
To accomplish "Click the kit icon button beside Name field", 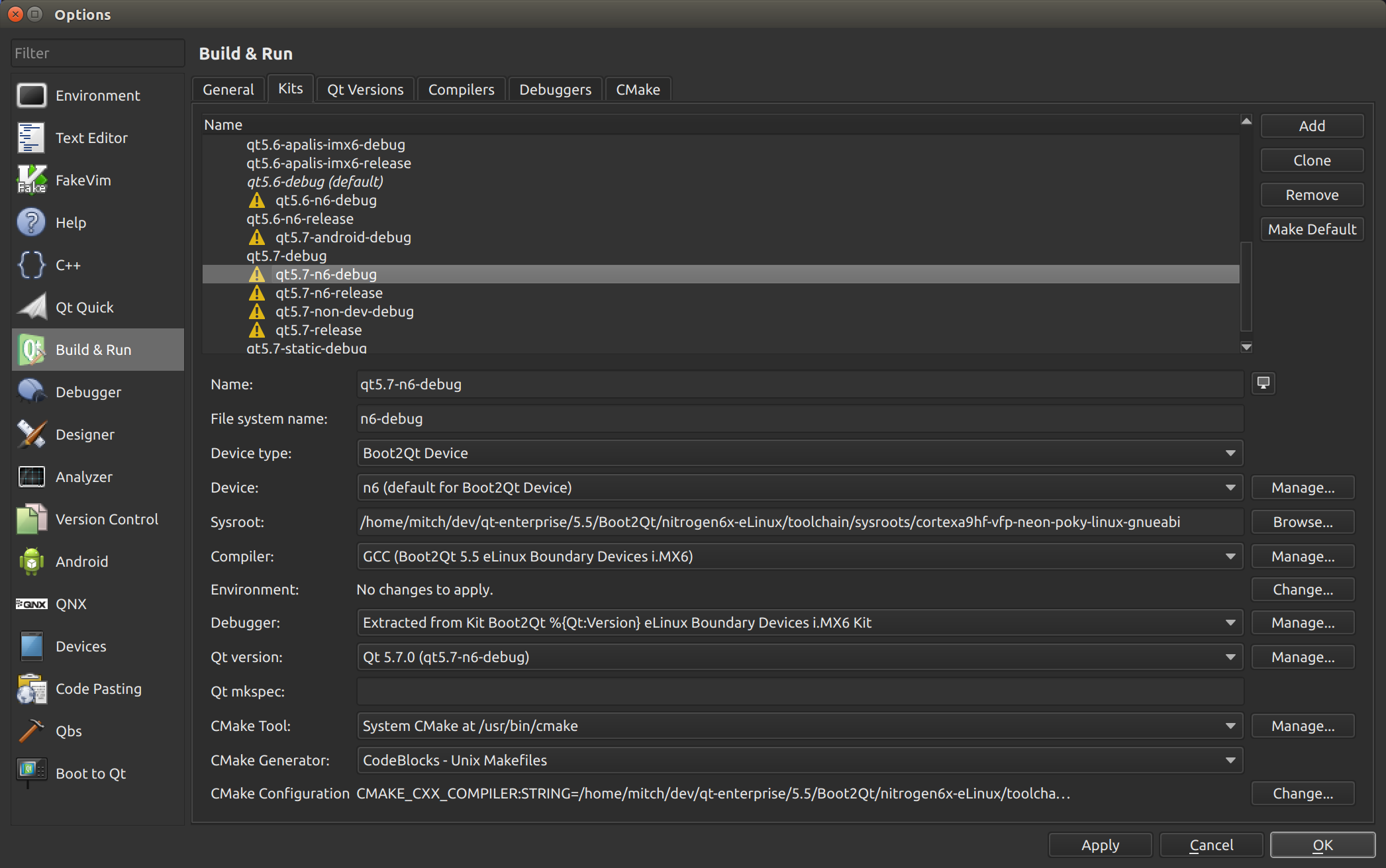I will coord(1263,383).
